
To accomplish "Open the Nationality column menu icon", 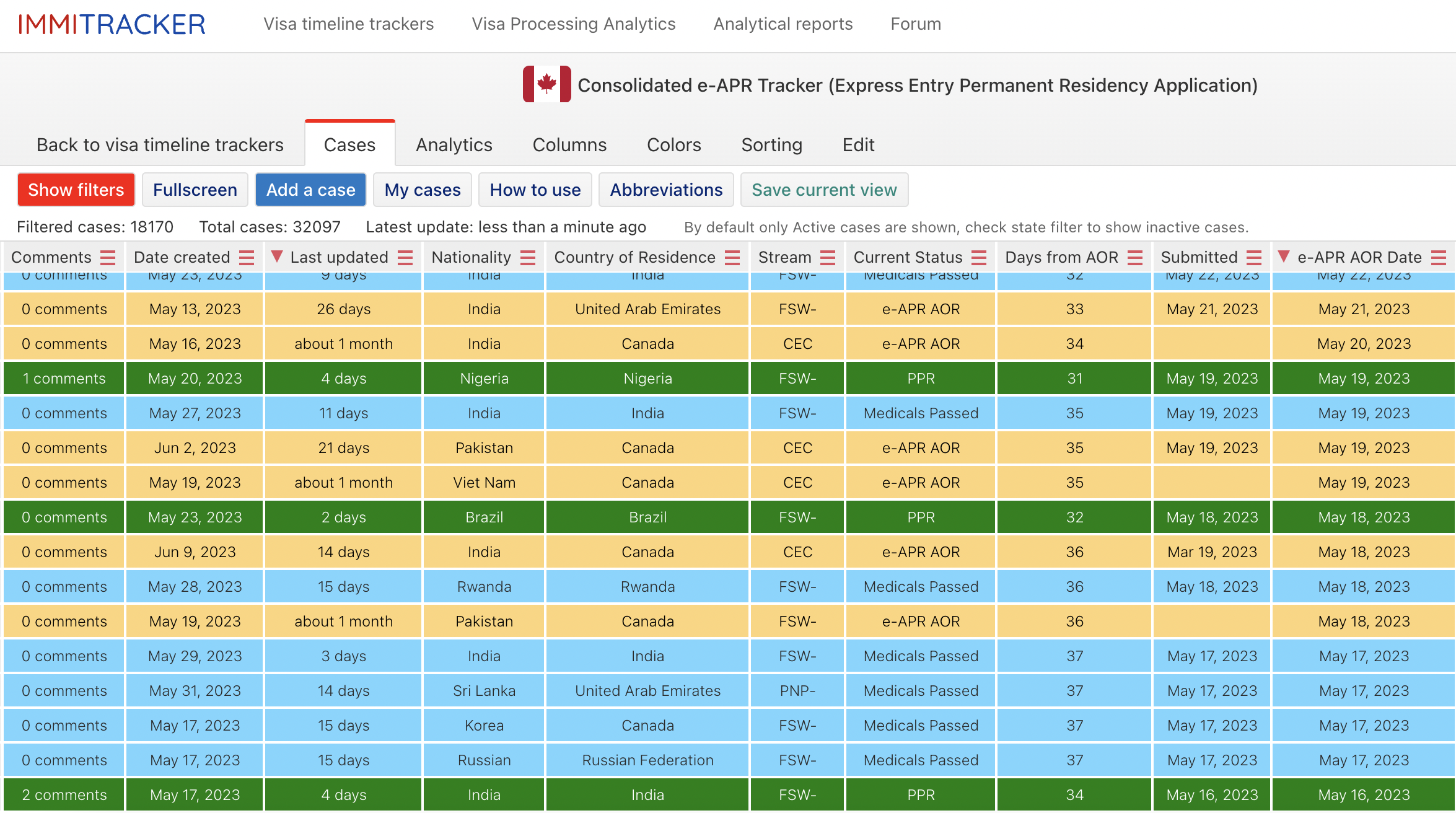I will pos(528,258).
